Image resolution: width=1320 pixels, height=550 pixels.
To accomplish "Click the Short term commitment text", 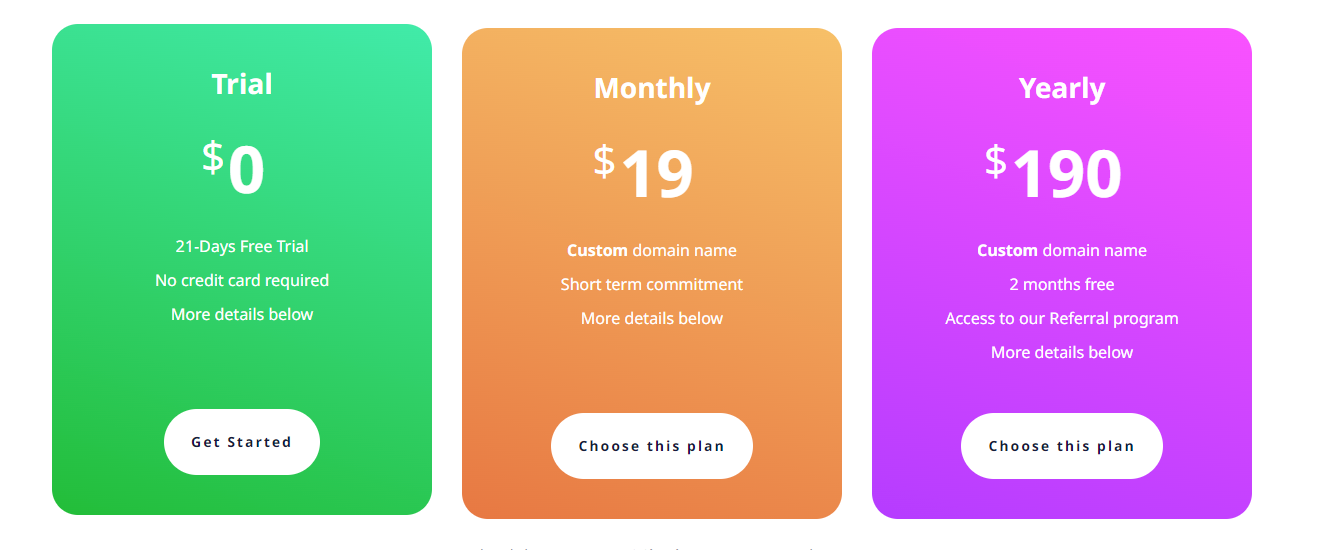I will pyautogui.click(x=652, y=285).
